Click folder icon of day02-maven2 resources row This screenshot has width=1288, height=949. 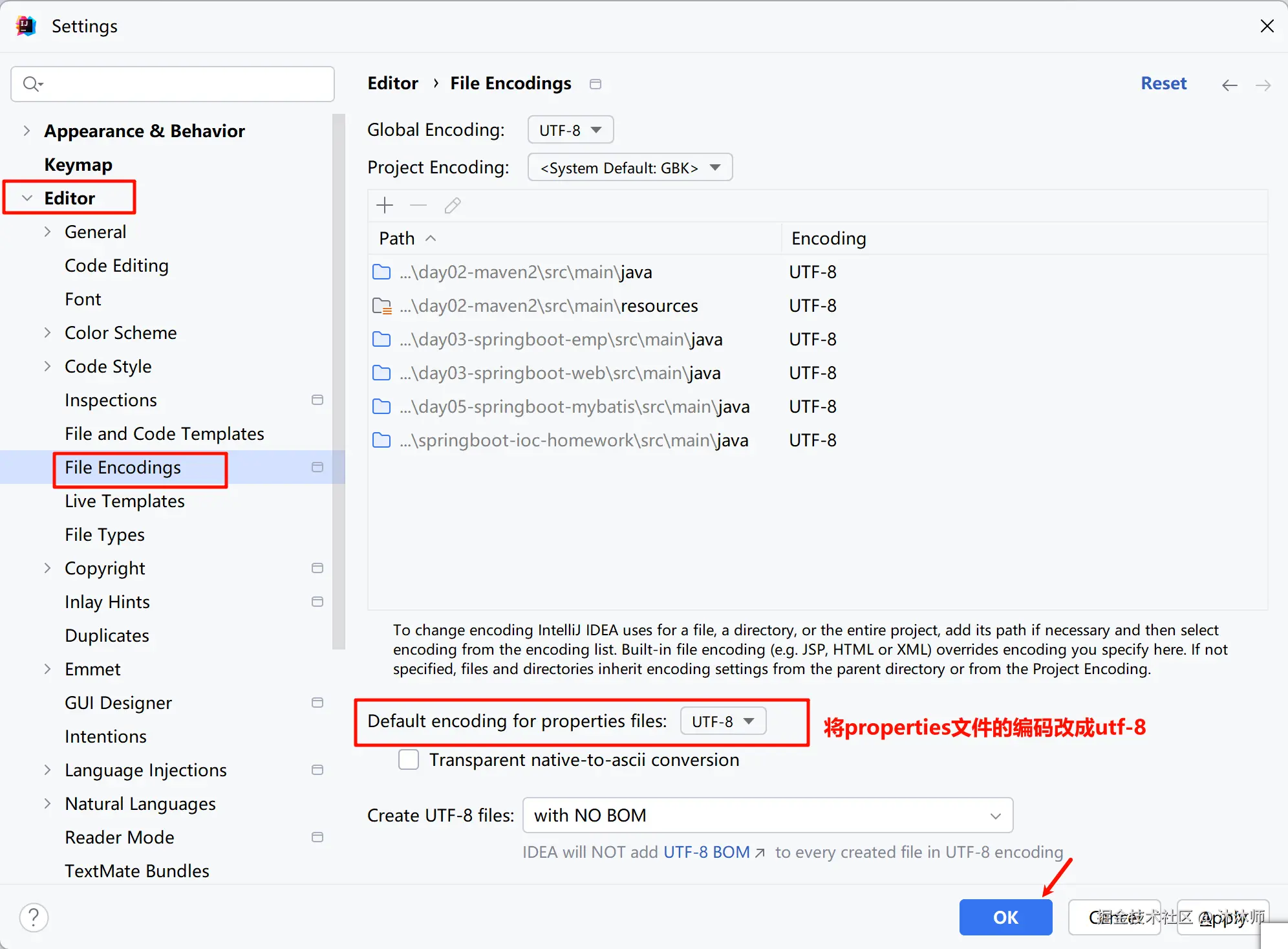pyautogui.click(x=382, y=306)
